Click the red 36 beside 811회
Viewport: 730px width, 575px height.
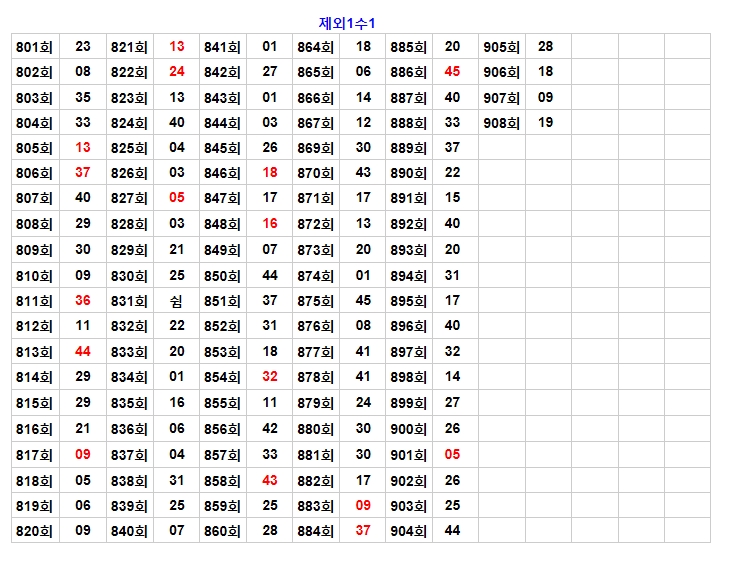83,301
